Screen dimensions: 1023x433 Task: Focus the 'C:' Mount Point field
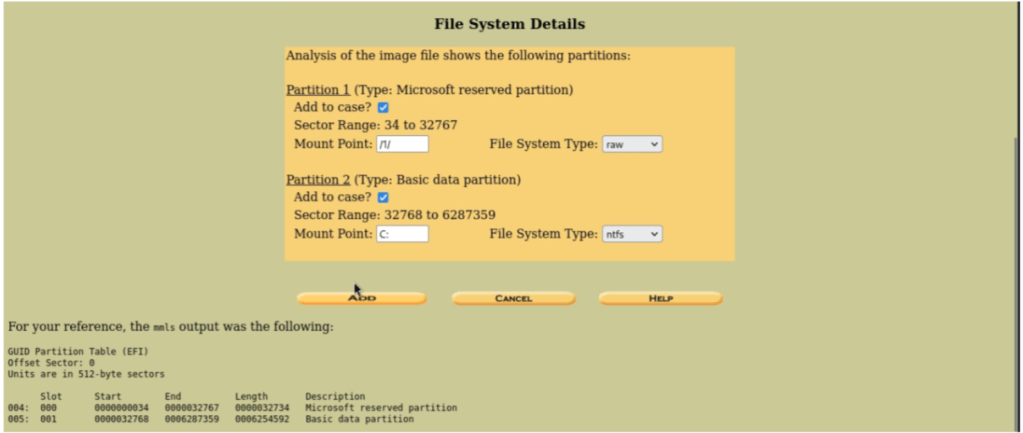point(402,234)
